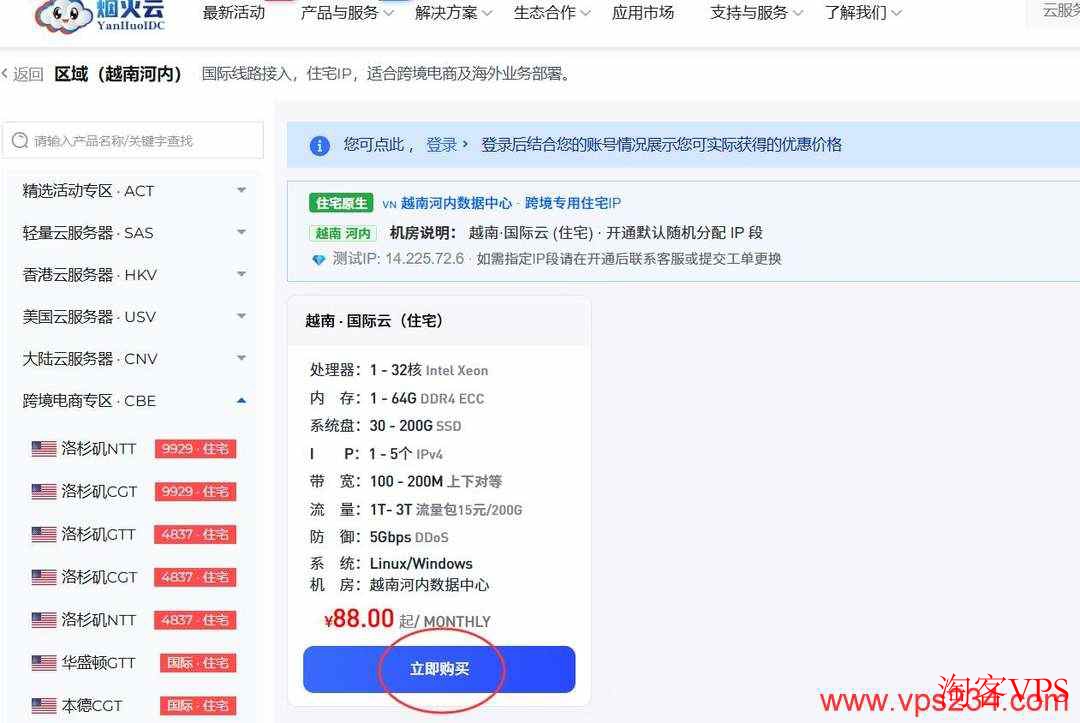Click the 4837·住宅 badge of 洛杉矶GTT
1080x723 pixels.
click(196, 534)
